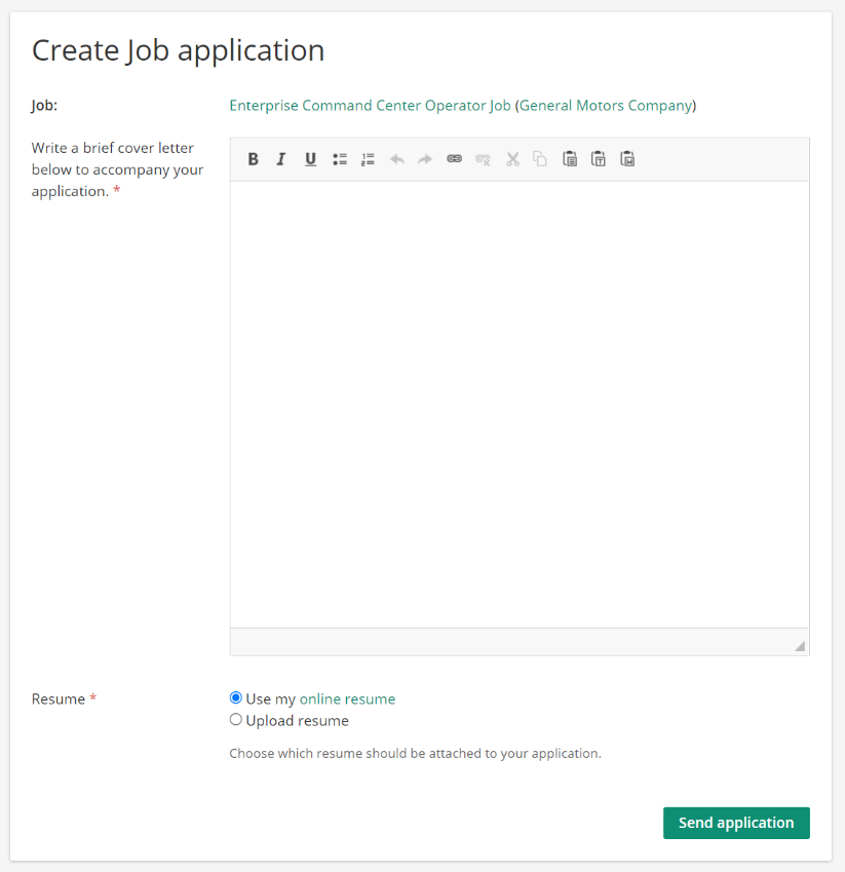Toggle underline formatting
The height and width of the screenshot is (872, 845).
(x=310, y=159)
